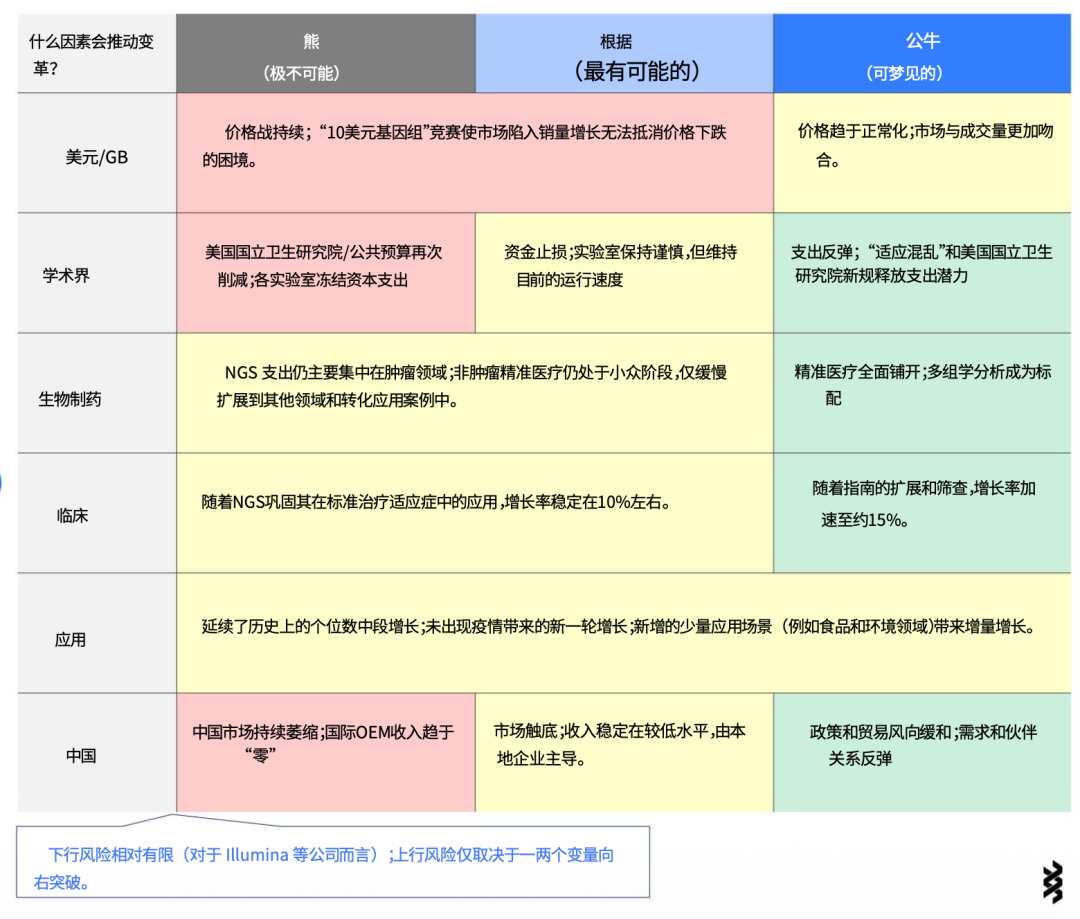Click the 什么因素会推动变革? header cell
This screenshot has height=919, width=1080.
coord(97,54)
